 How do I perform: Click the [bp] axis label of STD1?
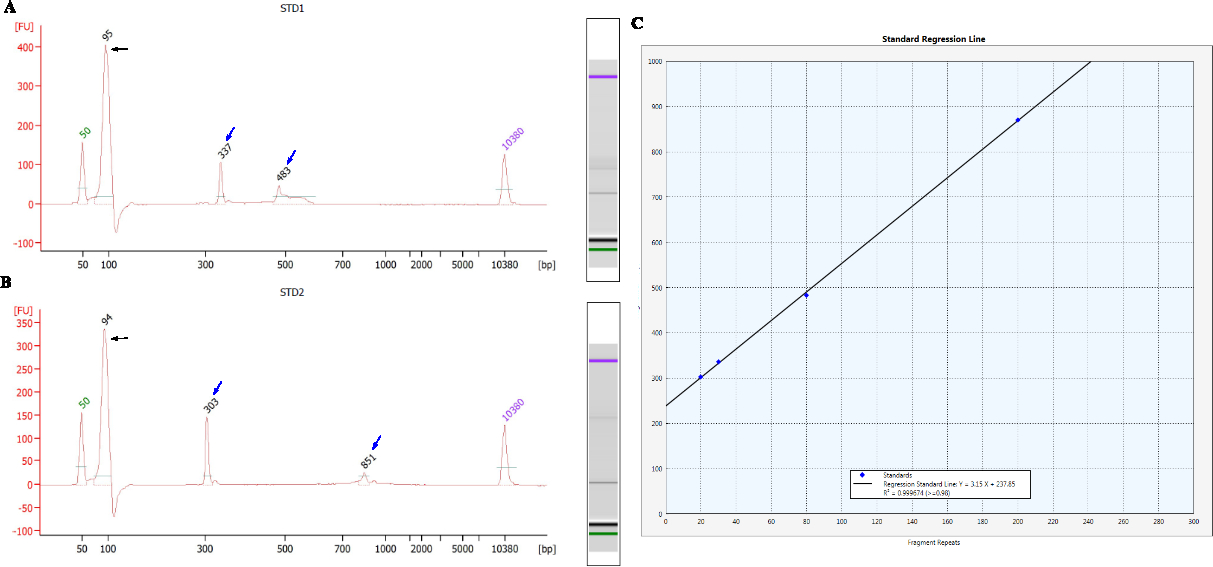tap(546, 267)
